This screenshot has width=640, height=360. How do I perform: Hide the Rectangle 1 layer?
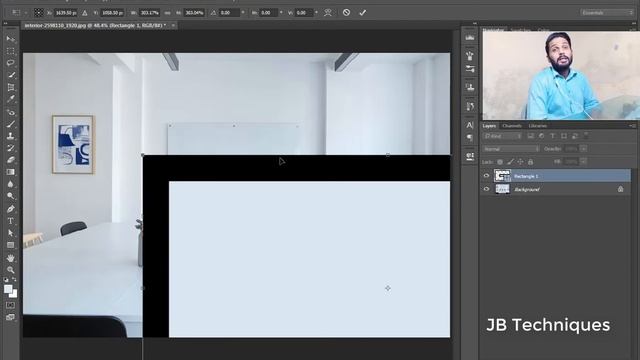(x=486, y=176)
